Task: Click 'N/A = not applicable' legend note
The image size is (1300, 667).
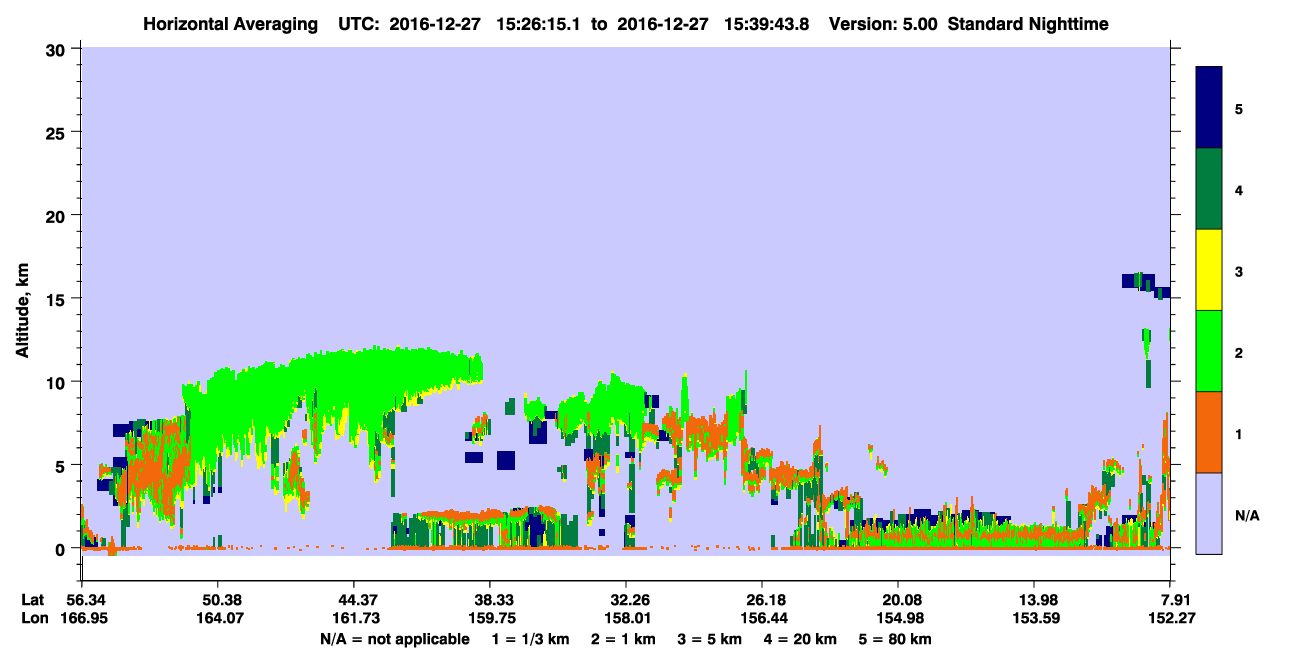Action: click(x=394, y=639)
